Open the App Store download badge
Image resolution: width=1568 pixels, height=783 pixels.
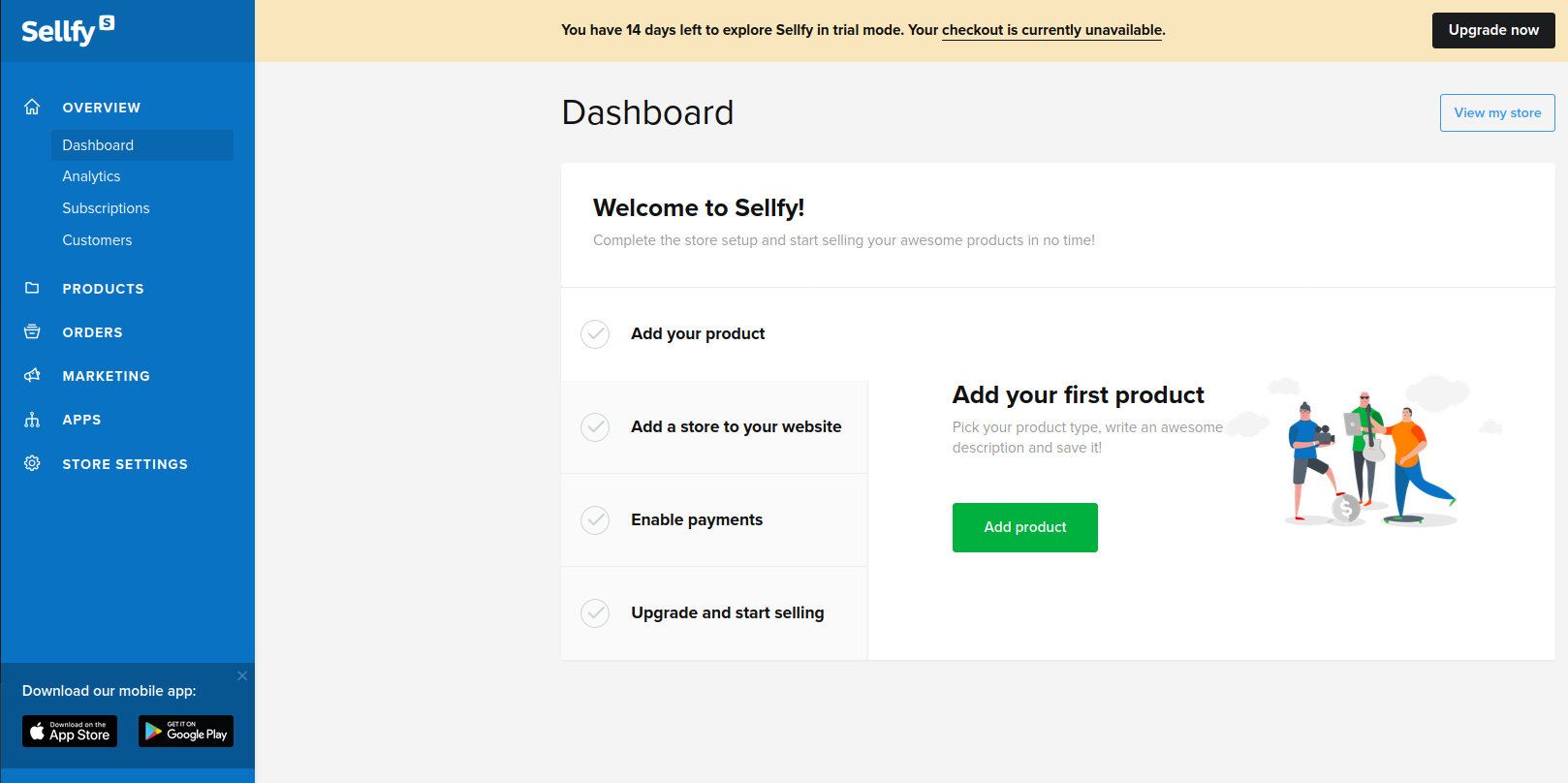point(70,732)
